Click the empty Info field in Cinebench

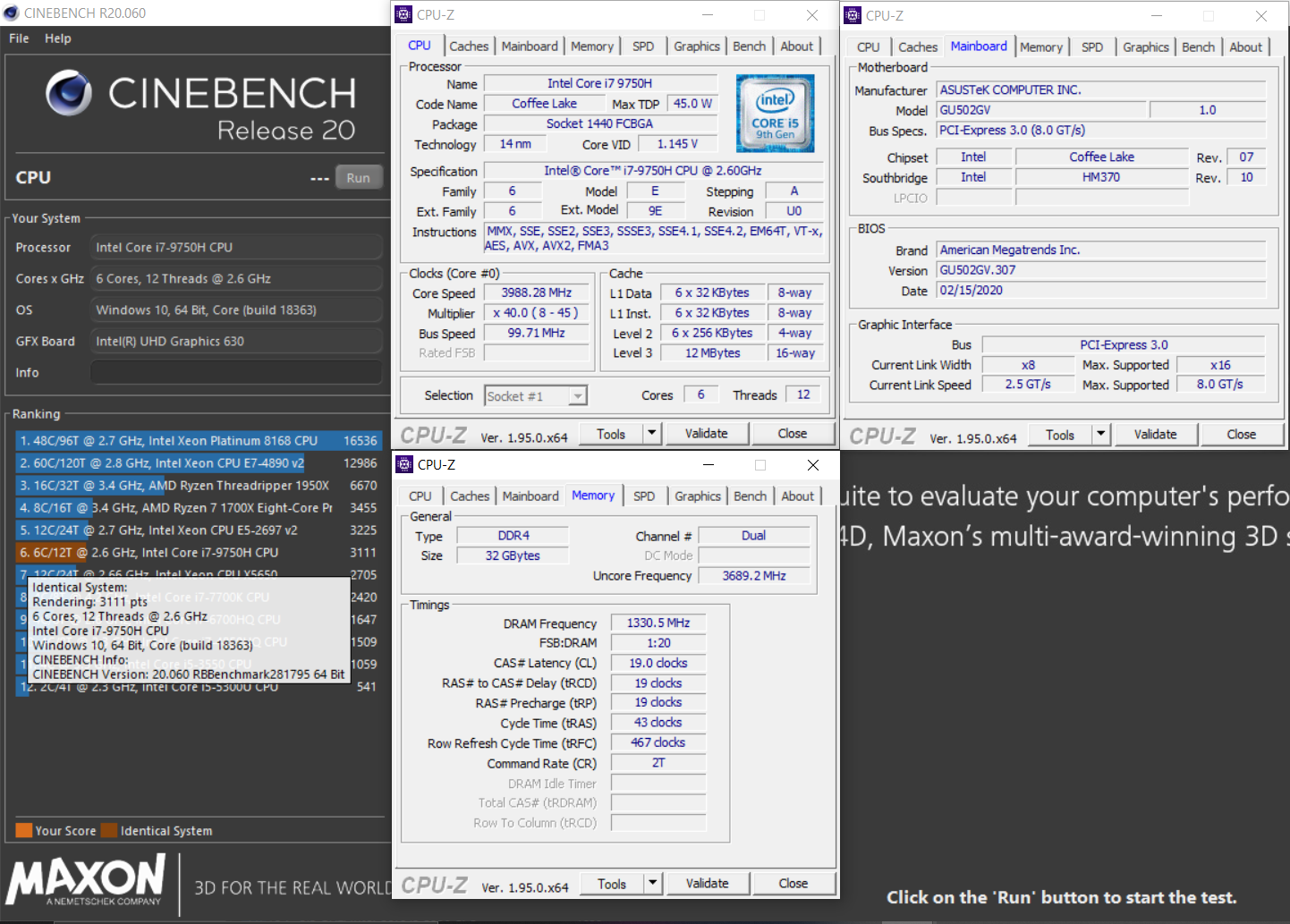237,372
